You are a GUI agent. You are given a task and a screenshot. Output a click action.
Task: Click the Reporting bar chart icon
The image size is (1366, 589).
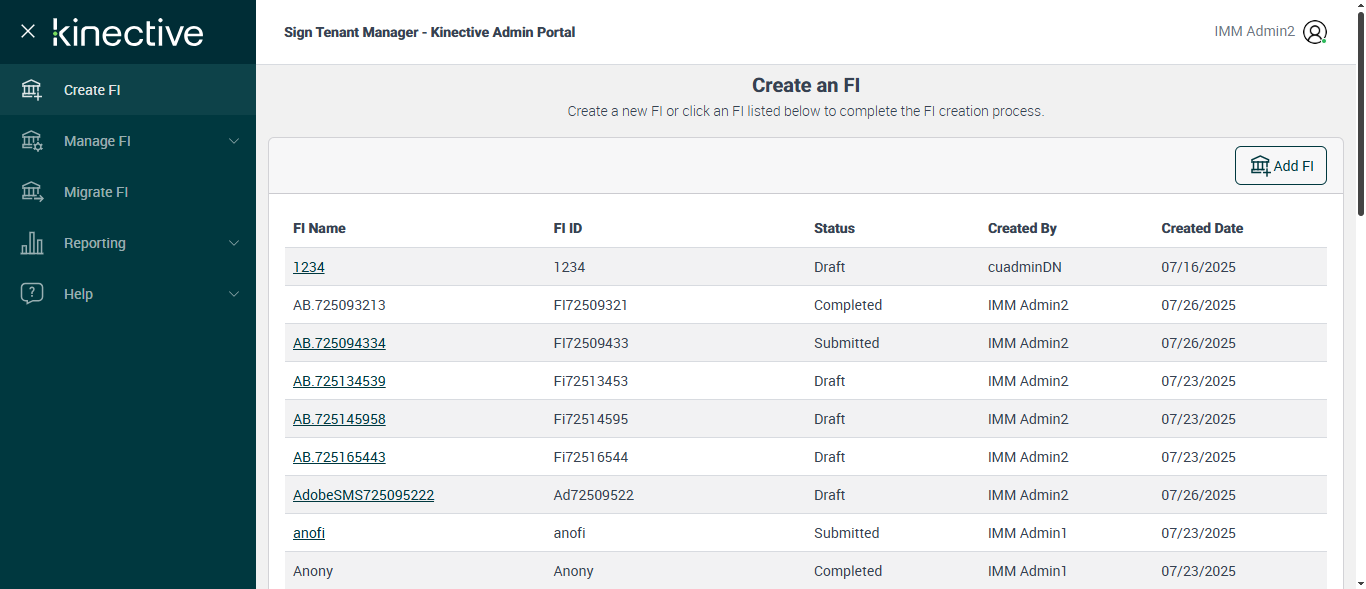coord(32,243)
